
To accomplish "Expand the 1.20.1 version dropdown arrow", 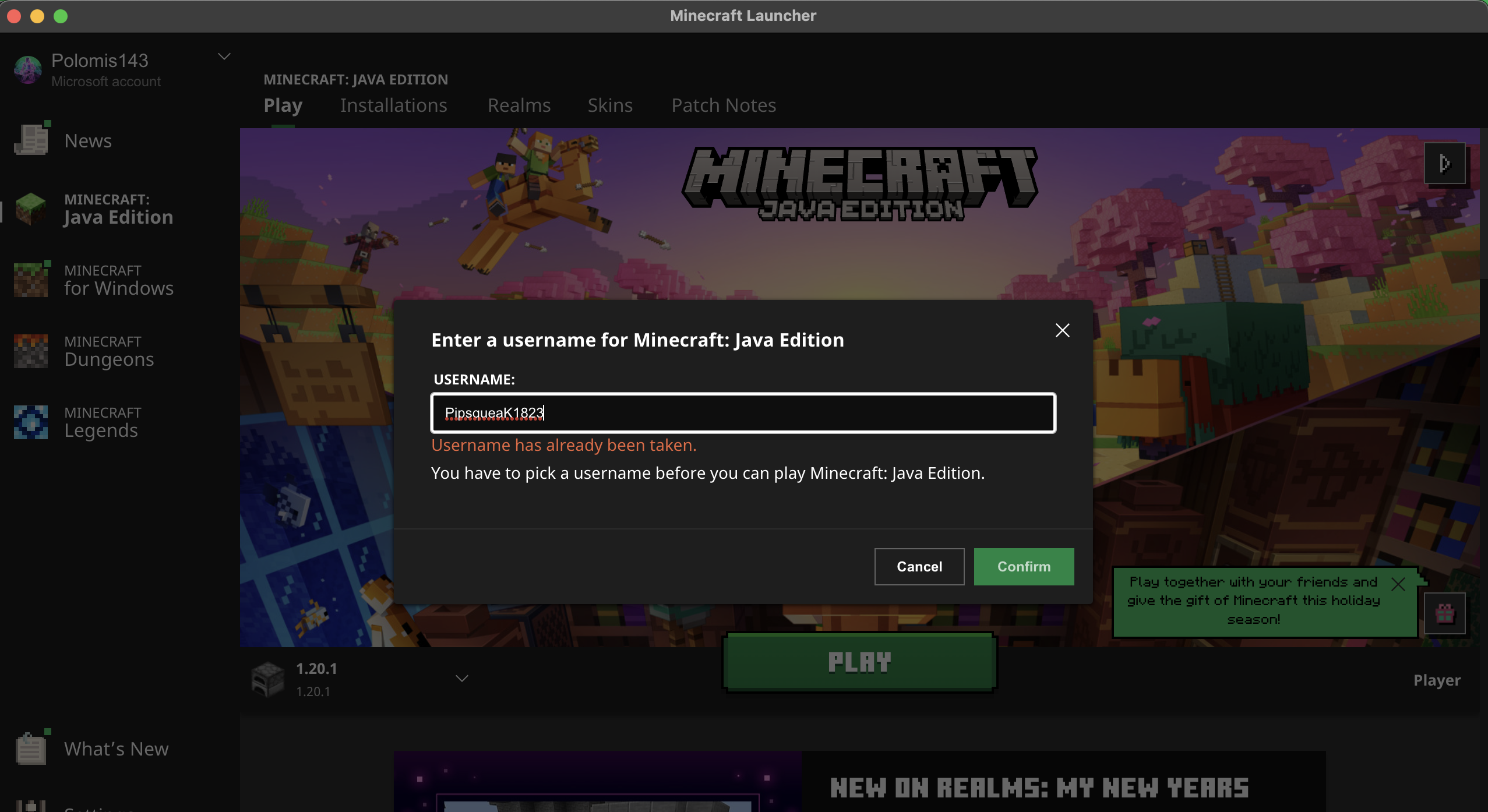I will pos(461,679).
